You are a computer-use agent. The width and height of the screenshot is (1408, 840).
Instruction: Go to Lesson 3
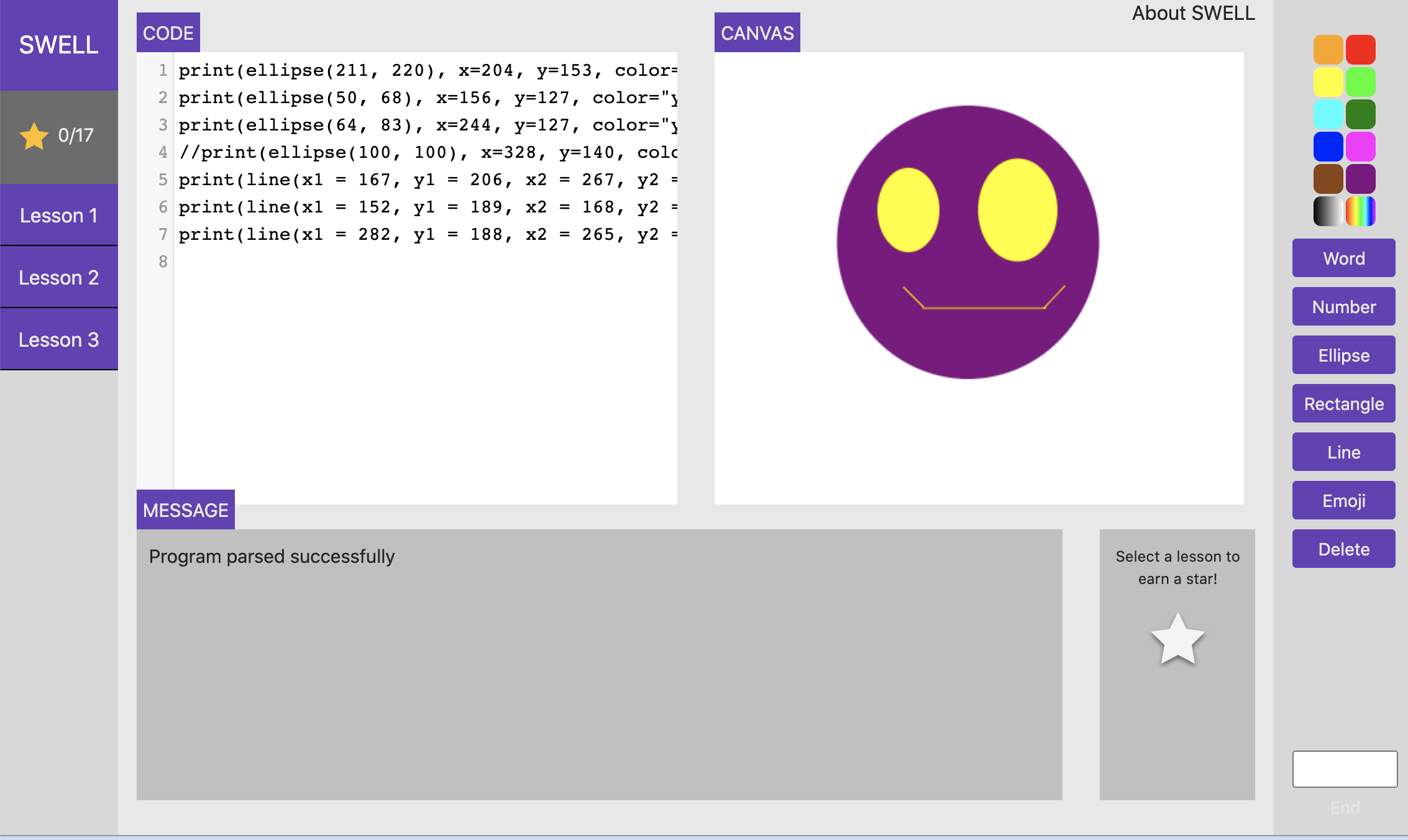(58, 340)
